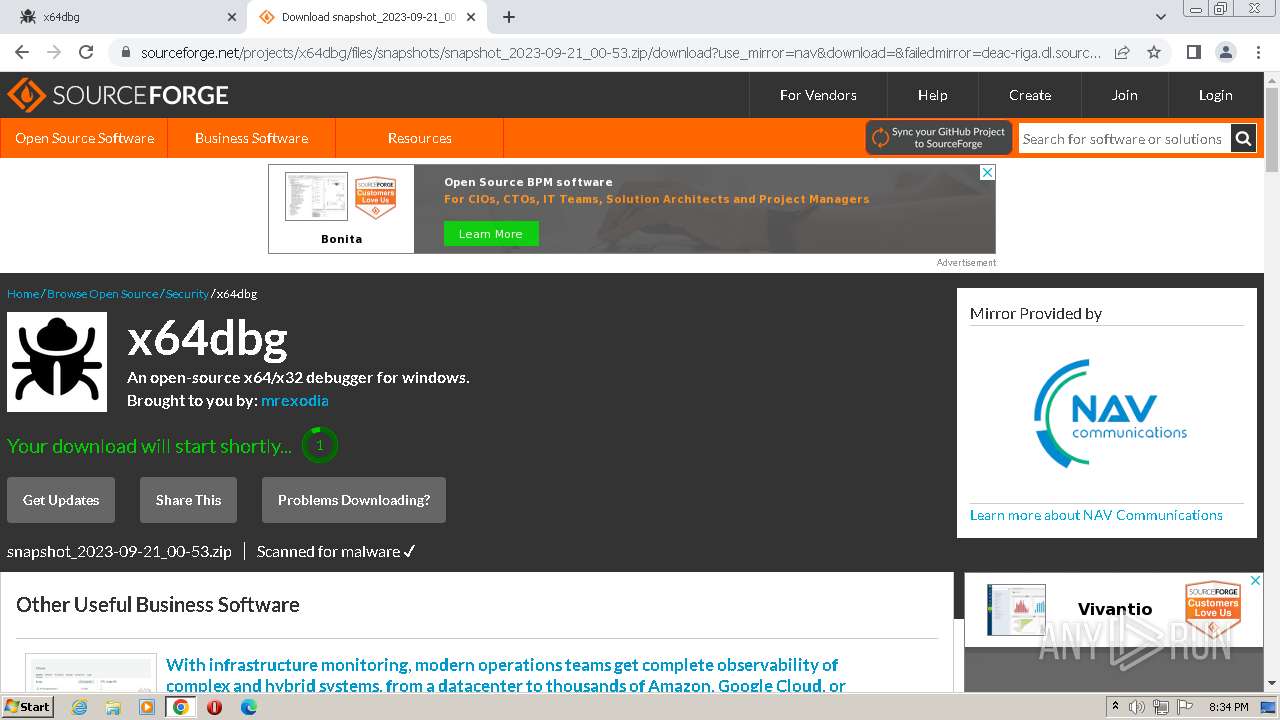Open Learn more about NAV Communications link
Image resolution: width=1280 pixels, height=720 pixels.
tap(1096, 515)
